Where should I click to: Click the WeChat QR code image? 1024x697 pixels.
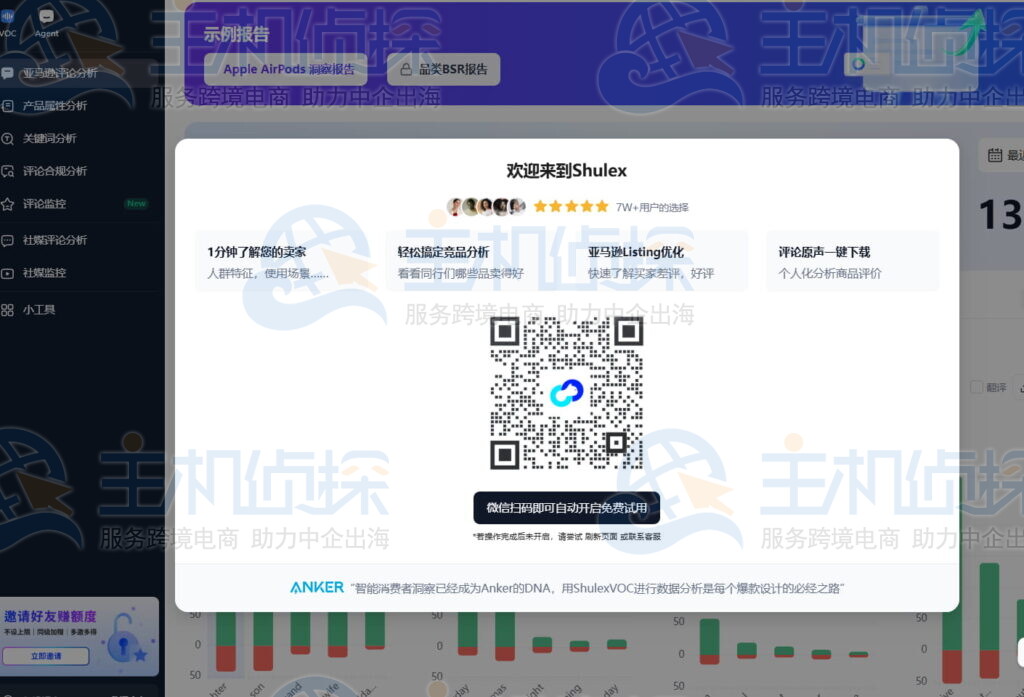(566, 393)
